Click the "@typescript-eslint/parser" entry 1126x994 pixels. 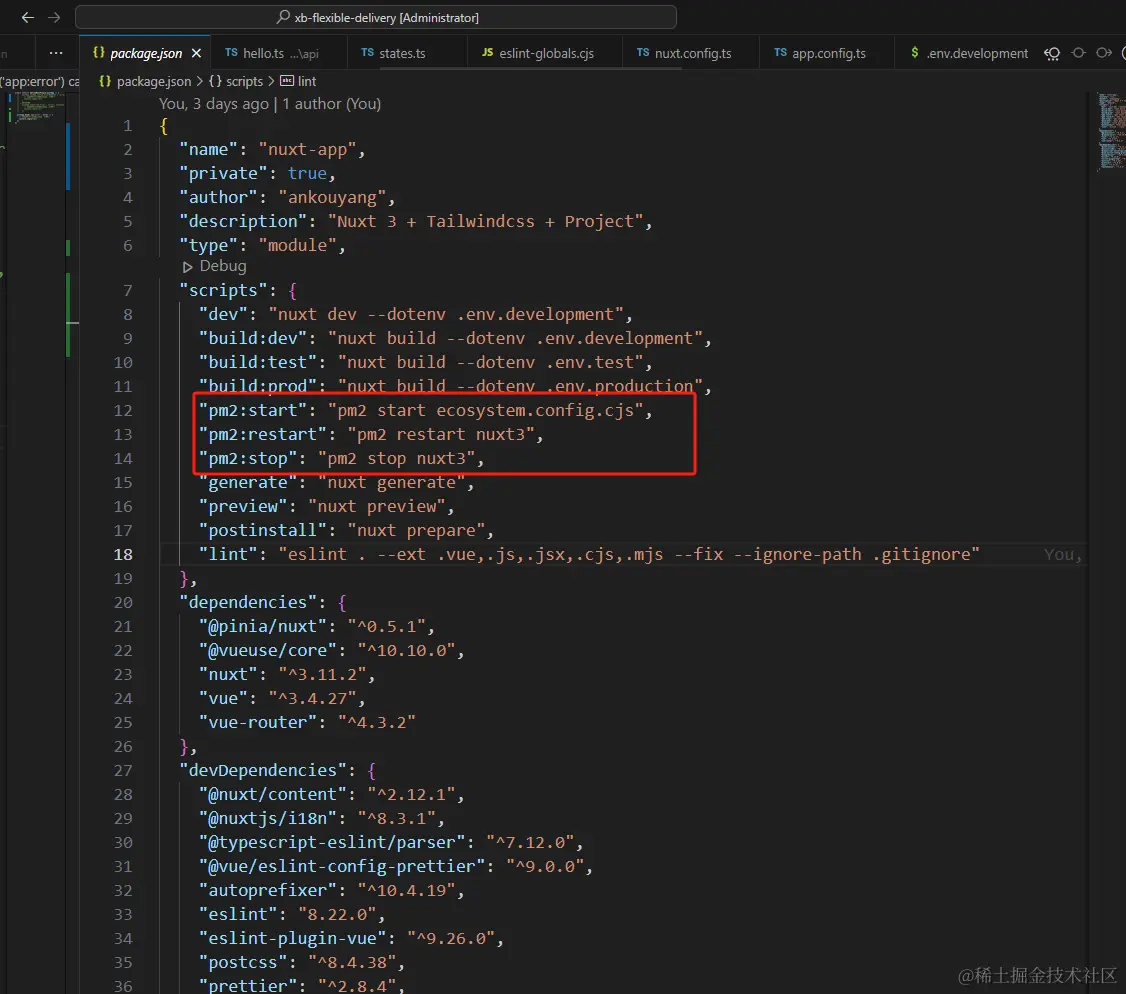pos(331,842)
